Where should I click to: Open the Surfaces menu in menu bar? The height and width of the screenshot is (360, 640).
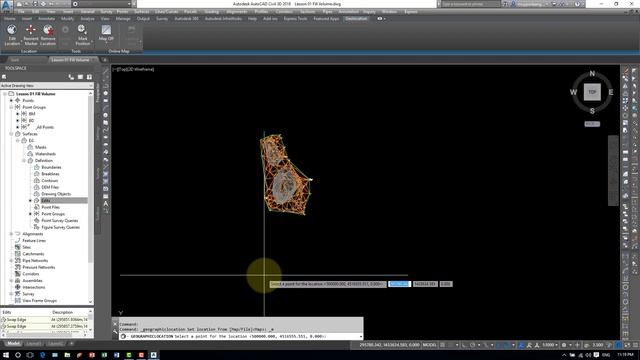tap(142, 12)
